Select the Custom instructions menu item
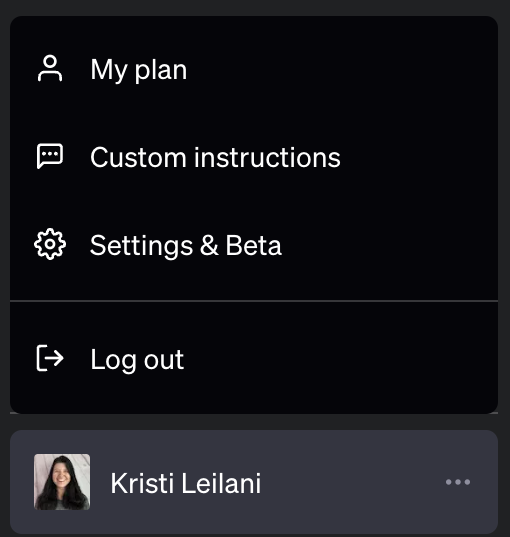This screenshot has height=537, width=510. [254, 157]
